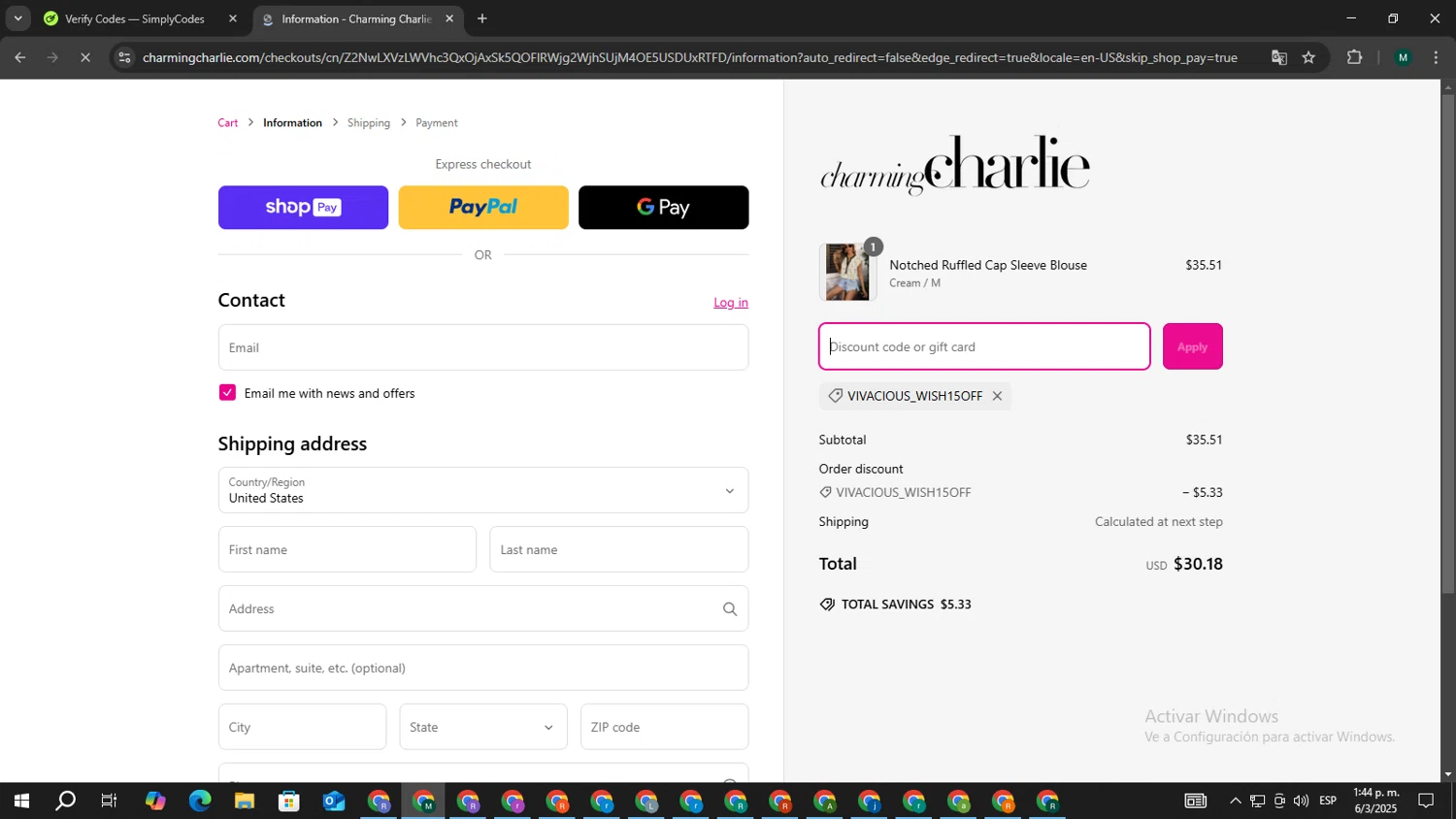Click the Last name field
Screen dimensions: 1456x819
(619, 549)
